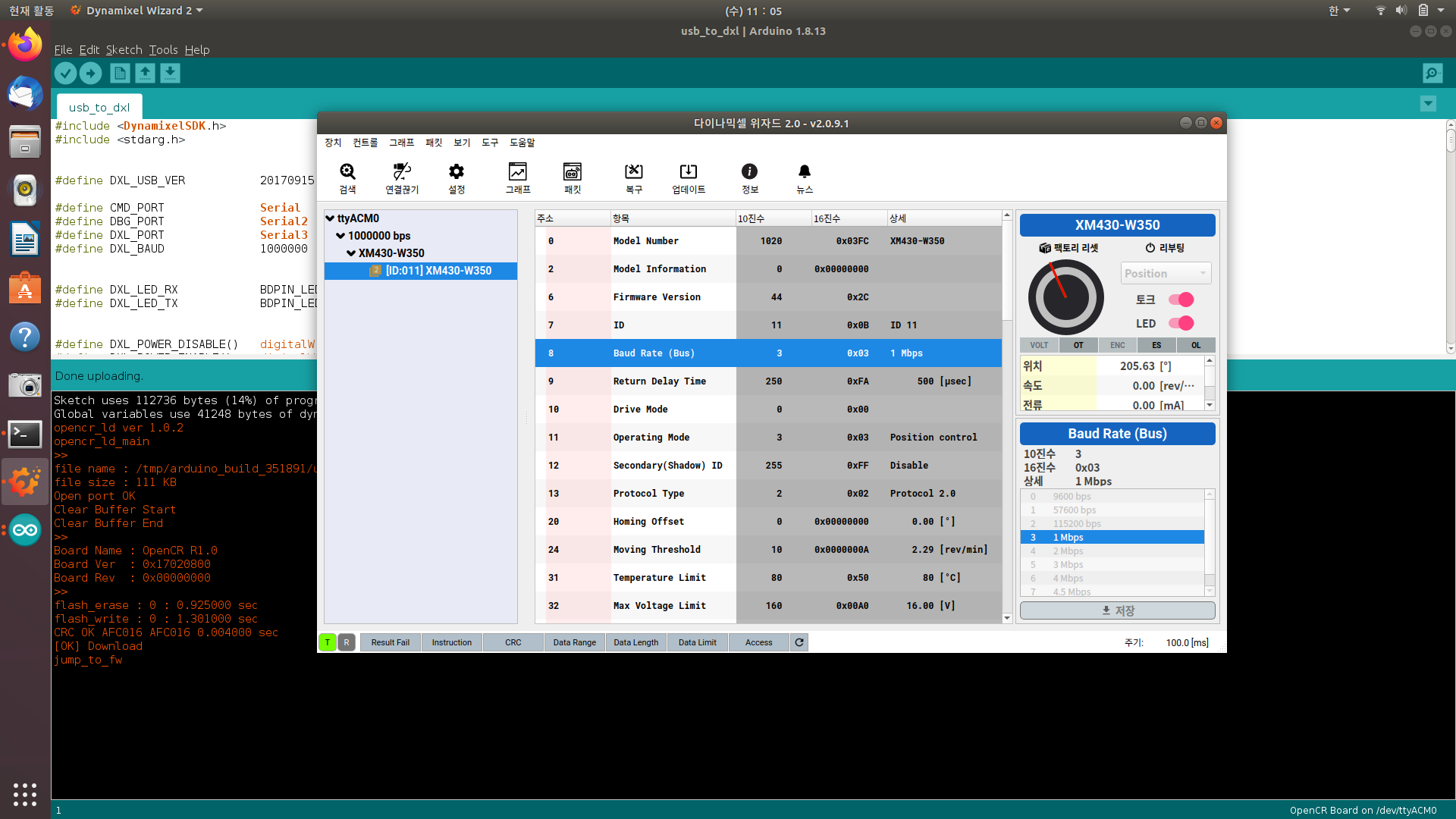Open the Arduino Sketch menu
Screen dimensions: 1456x819
pos(124,49)
